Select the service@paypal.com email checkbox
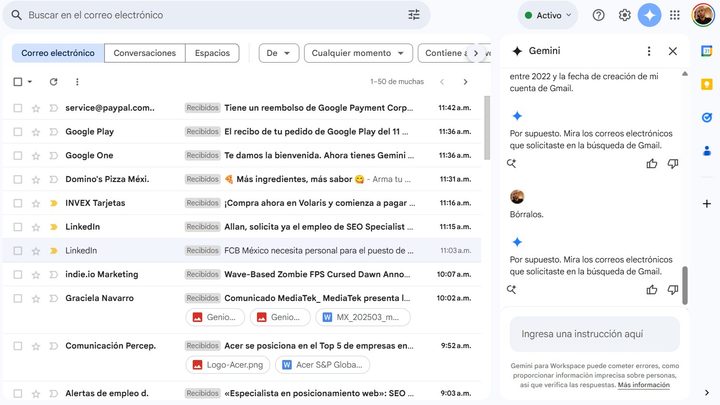The height and width of the screenshot is (405, 720). tap(17, 108)
